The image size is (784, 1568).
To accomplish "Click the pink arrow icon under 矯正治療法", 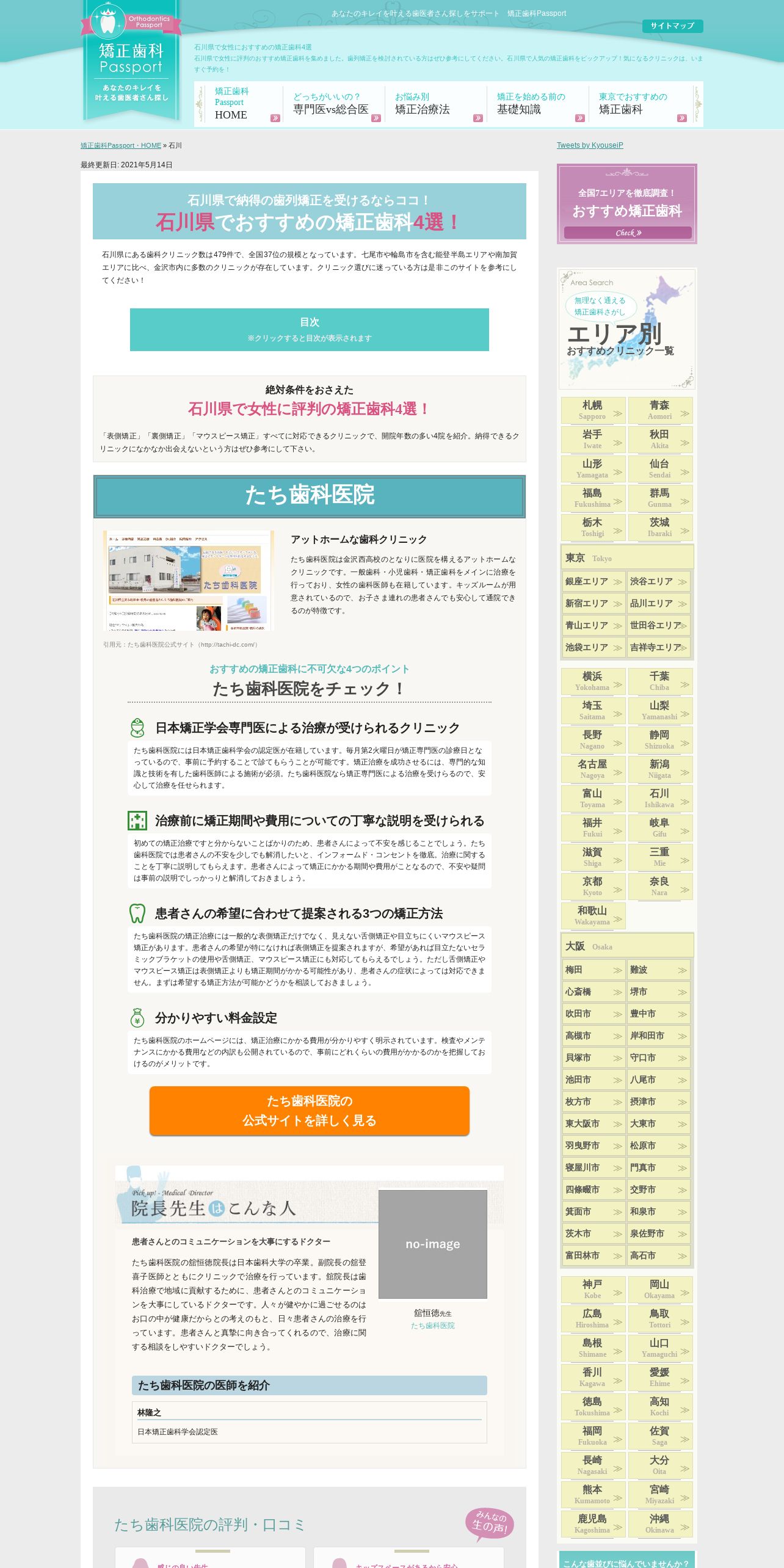I will pos(478,118).
